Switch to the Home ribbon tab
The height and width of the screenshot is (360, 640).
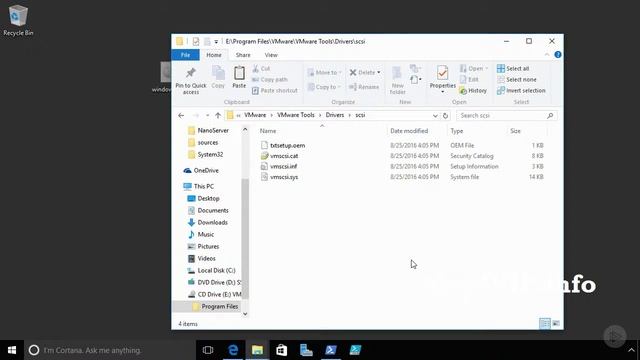click(x=214, y=55)
